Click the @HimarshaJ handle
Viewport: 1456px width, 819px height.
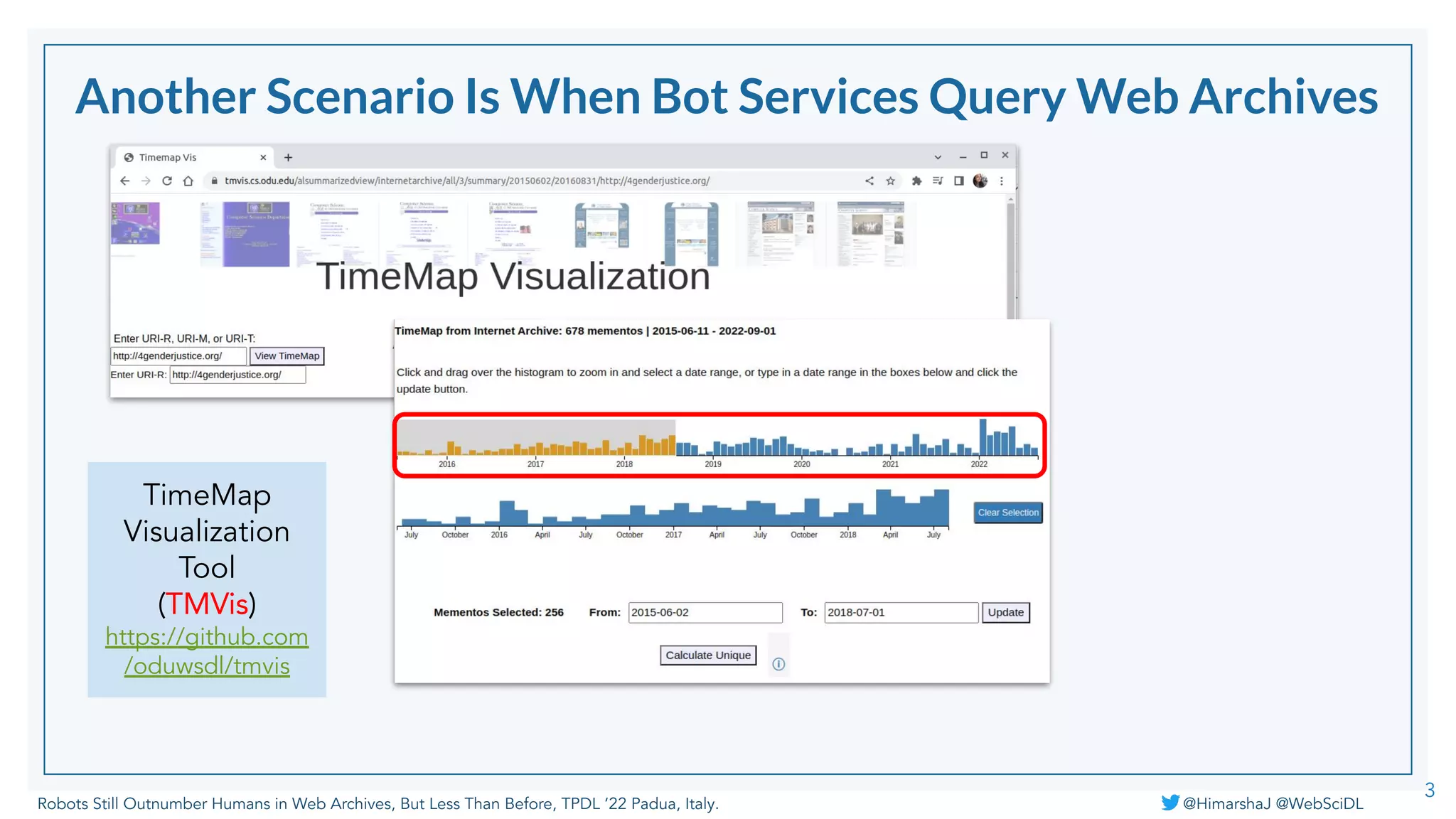click(1226, 803)
